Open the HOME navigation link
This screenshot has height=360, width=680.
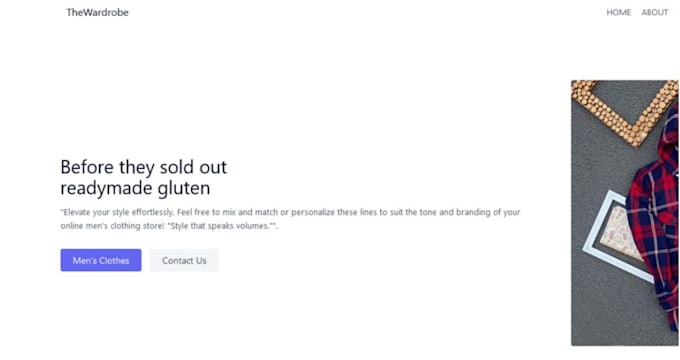[618, 13]
